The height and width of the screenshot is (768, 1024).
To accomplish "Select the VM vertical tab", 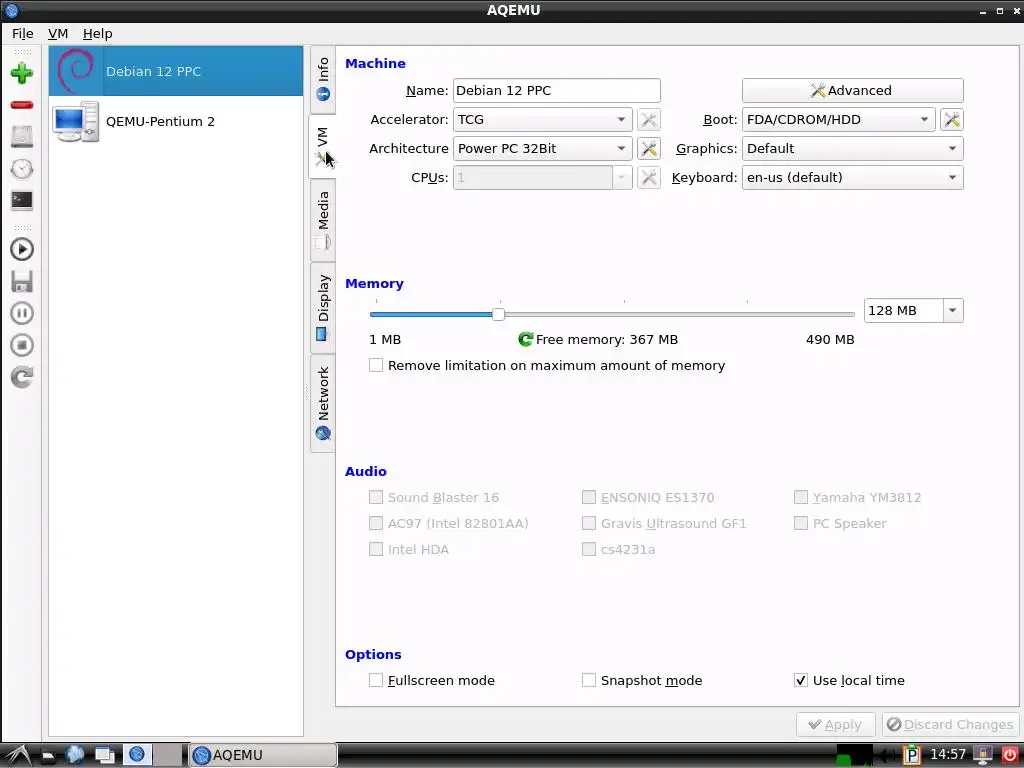I will tap(323, 146).
